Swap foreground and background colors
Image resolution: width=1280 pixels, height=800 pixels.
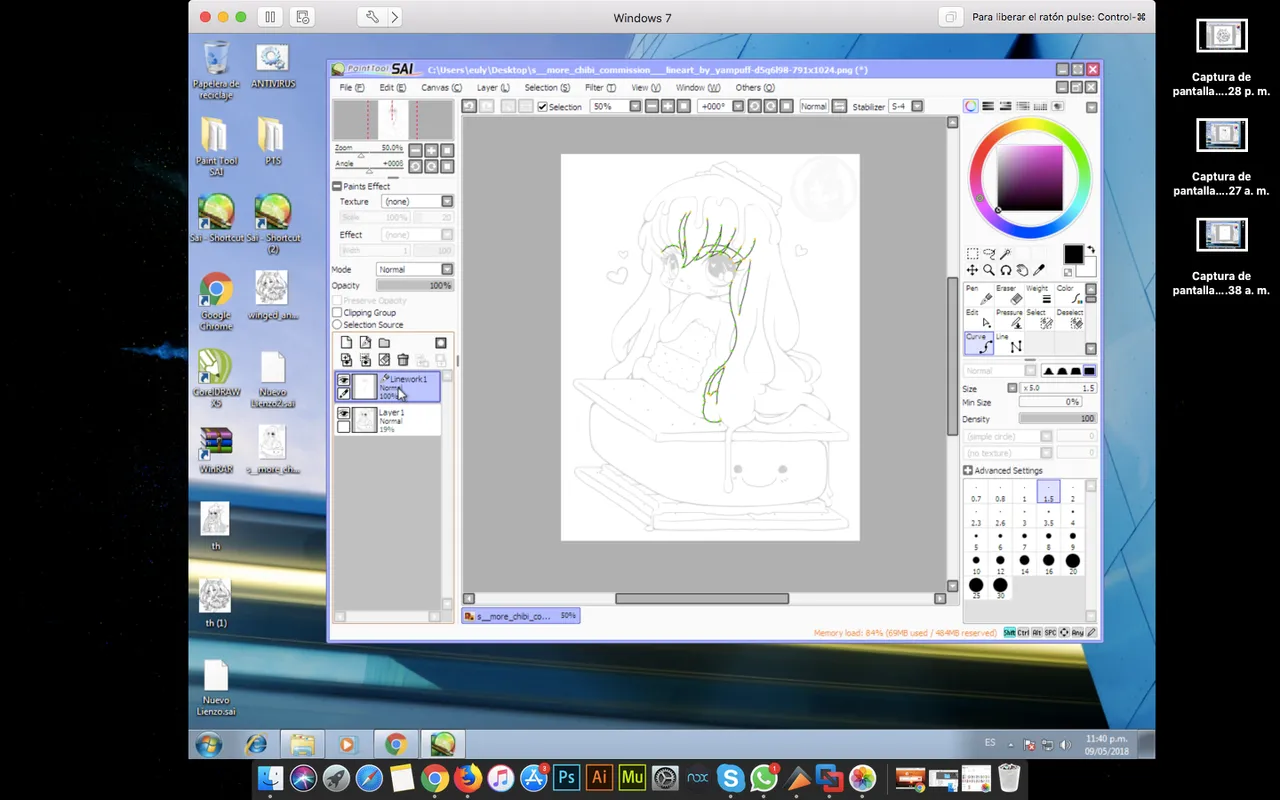pyautogui.click(x=1091, y=249)
